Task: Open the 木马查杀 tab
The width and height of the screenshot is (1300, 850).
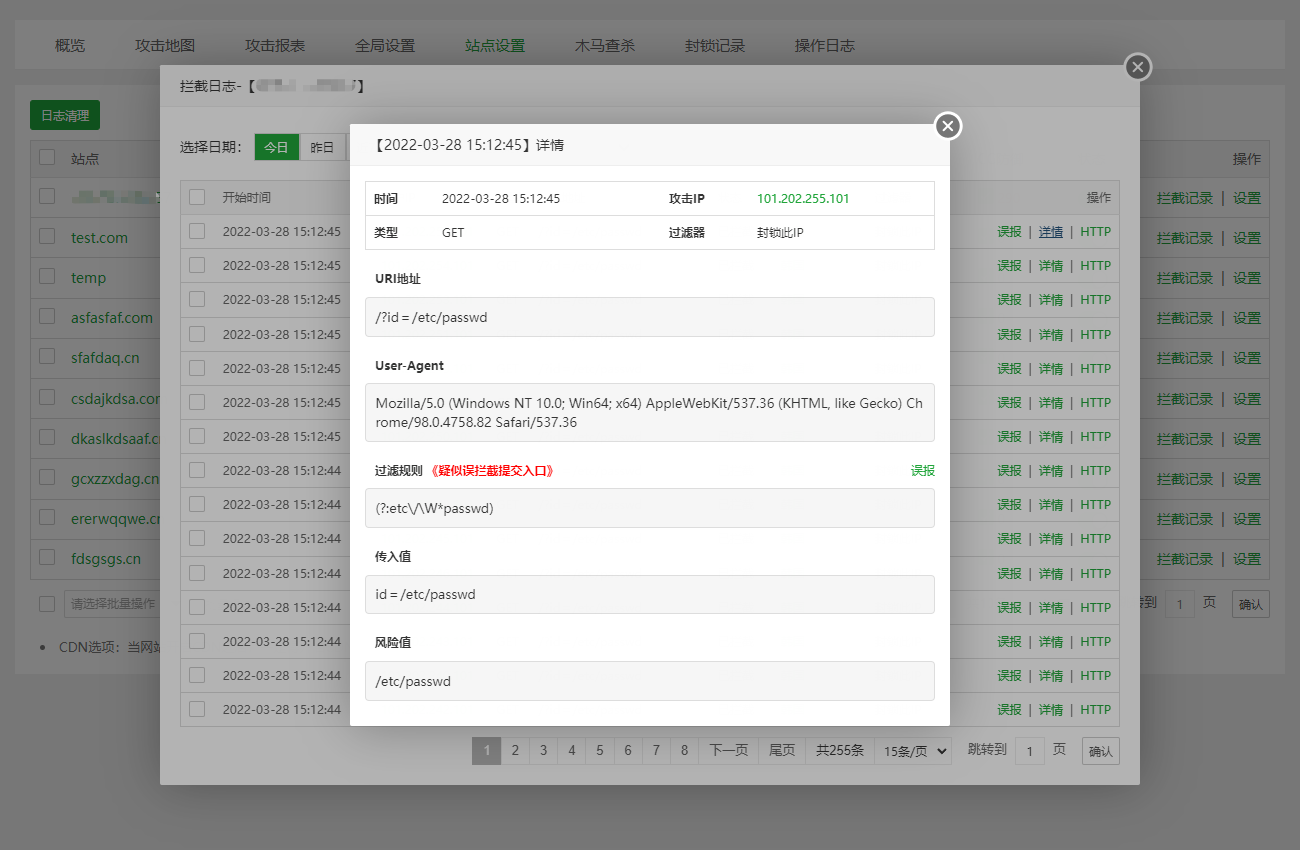Action: click(605, 46)
